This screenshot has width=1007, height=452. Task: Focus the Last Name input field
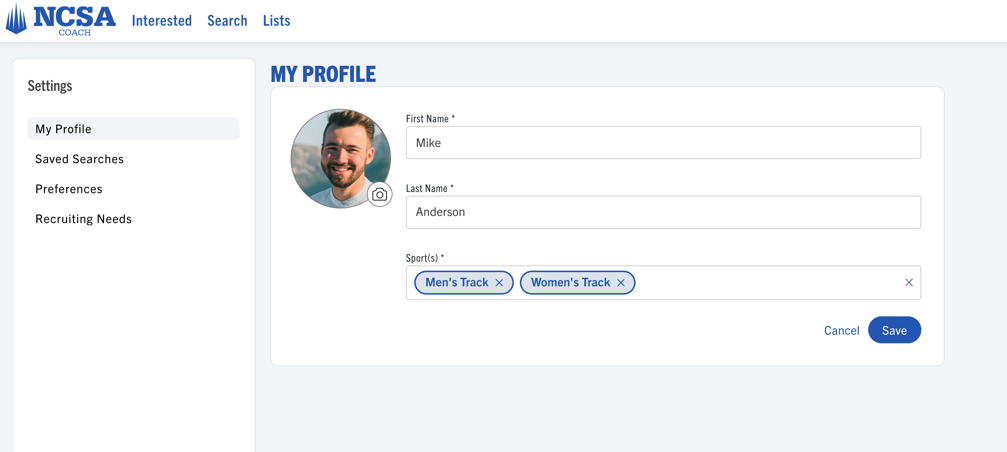tap(663, 212)
